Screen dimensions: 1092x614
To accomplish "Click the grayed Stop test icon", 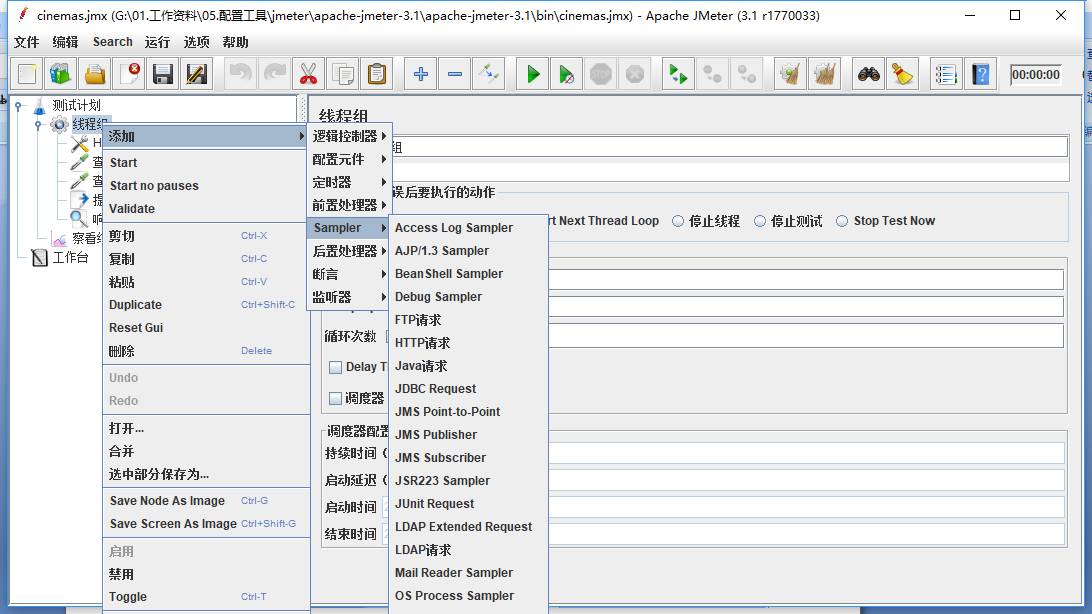I will [600, 74].
